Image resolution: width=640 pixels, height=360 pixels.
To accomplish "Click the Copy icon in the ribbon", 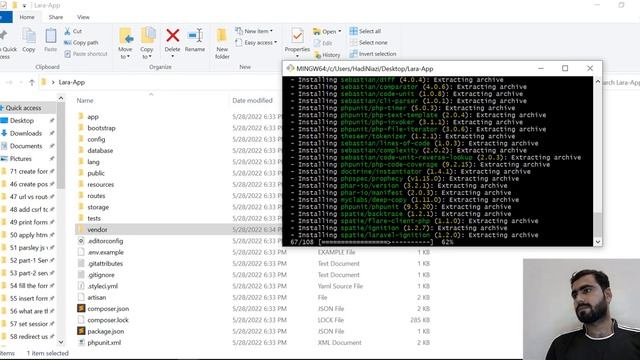I will point(29,36).
